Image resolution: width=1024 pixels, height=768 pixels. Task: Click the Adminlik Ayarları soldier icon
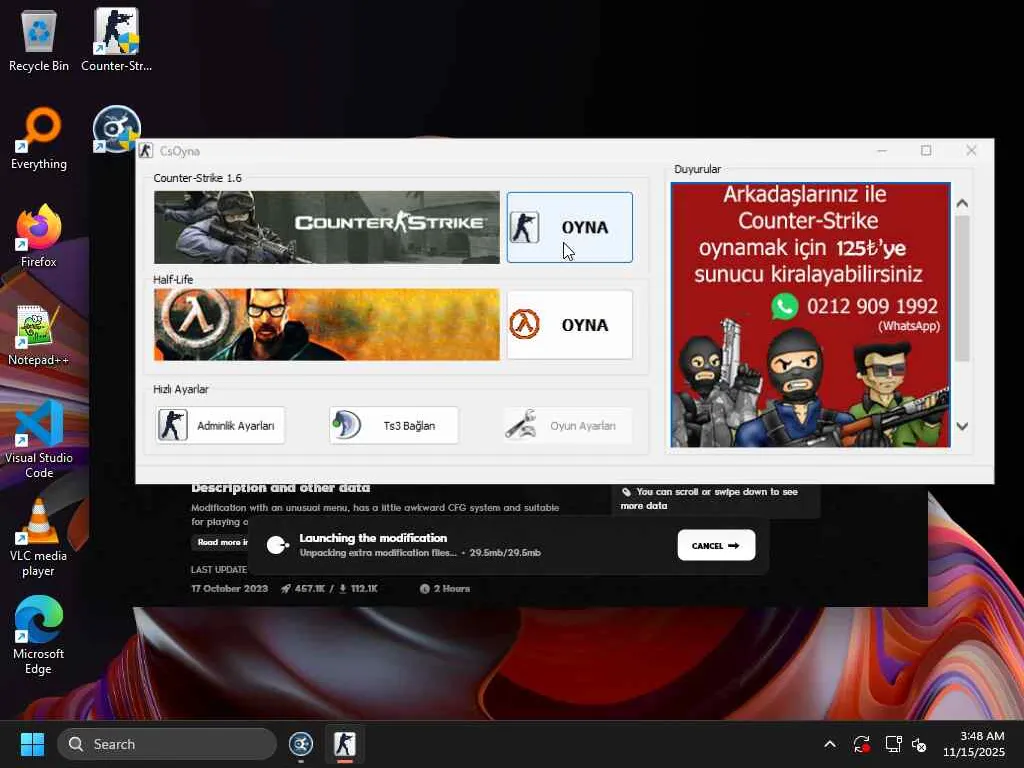172,425
